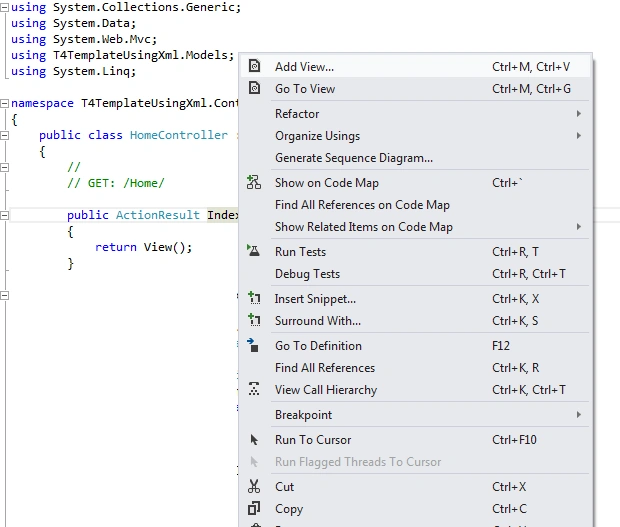Select Generate Sequence Diagram...
620x527 pixels.
click(415, 158)
